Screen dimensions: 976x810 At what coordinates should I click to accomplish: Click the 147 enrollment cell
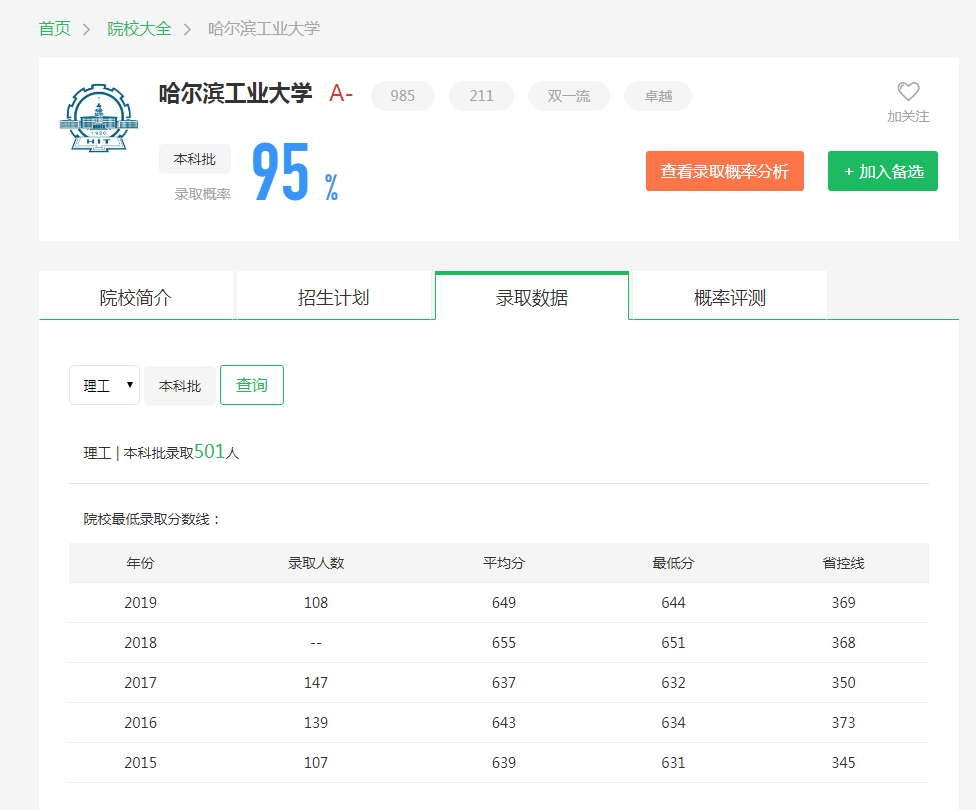(316, 682)
